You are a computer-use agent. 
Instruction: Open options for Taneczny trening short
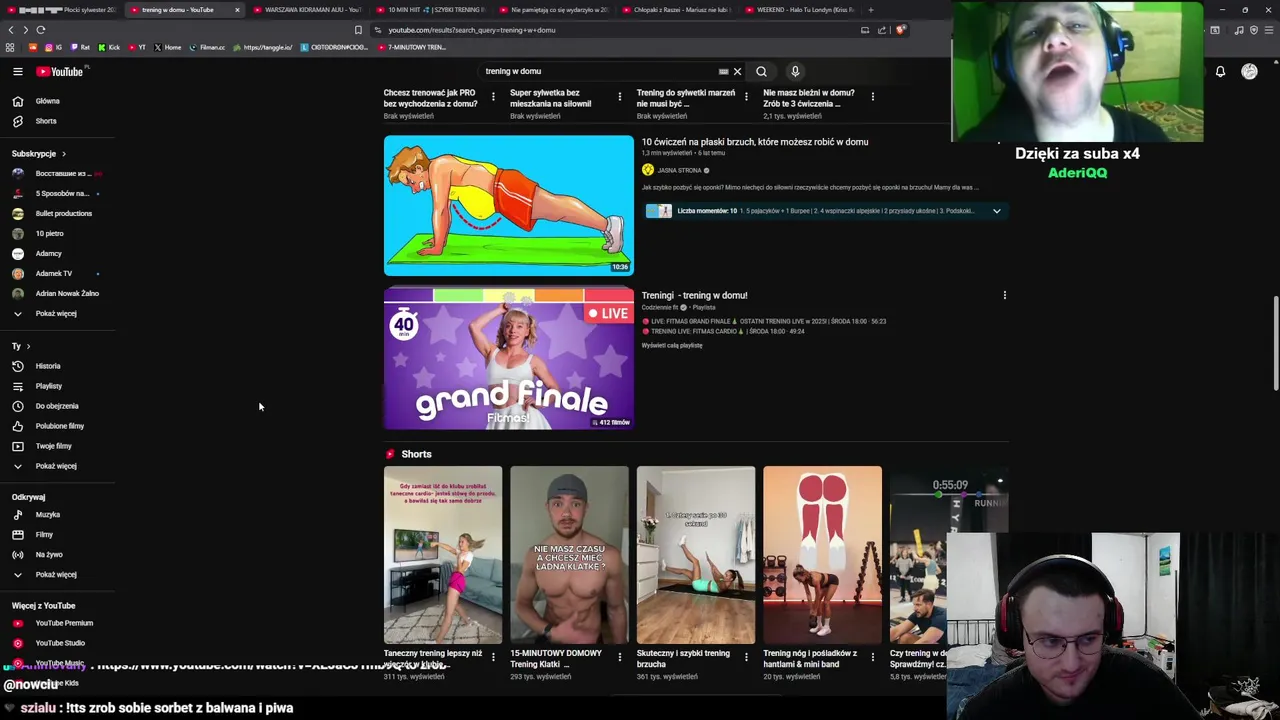coord(492,657)
